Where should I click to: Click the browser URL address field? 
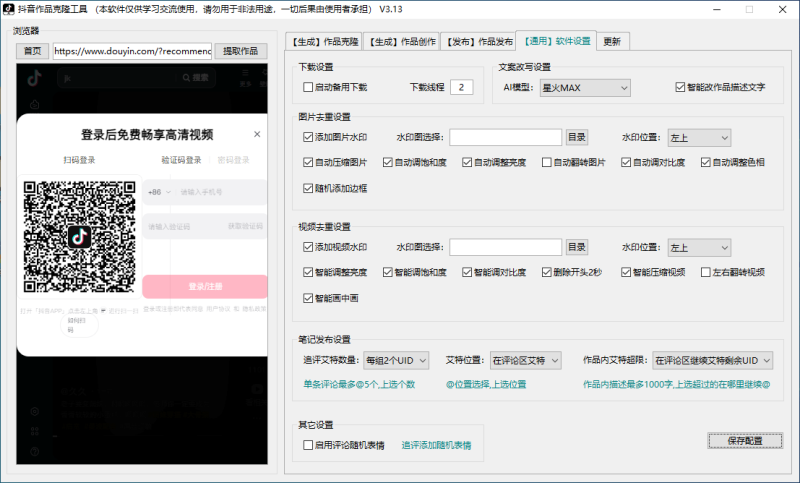click(132, 51)
